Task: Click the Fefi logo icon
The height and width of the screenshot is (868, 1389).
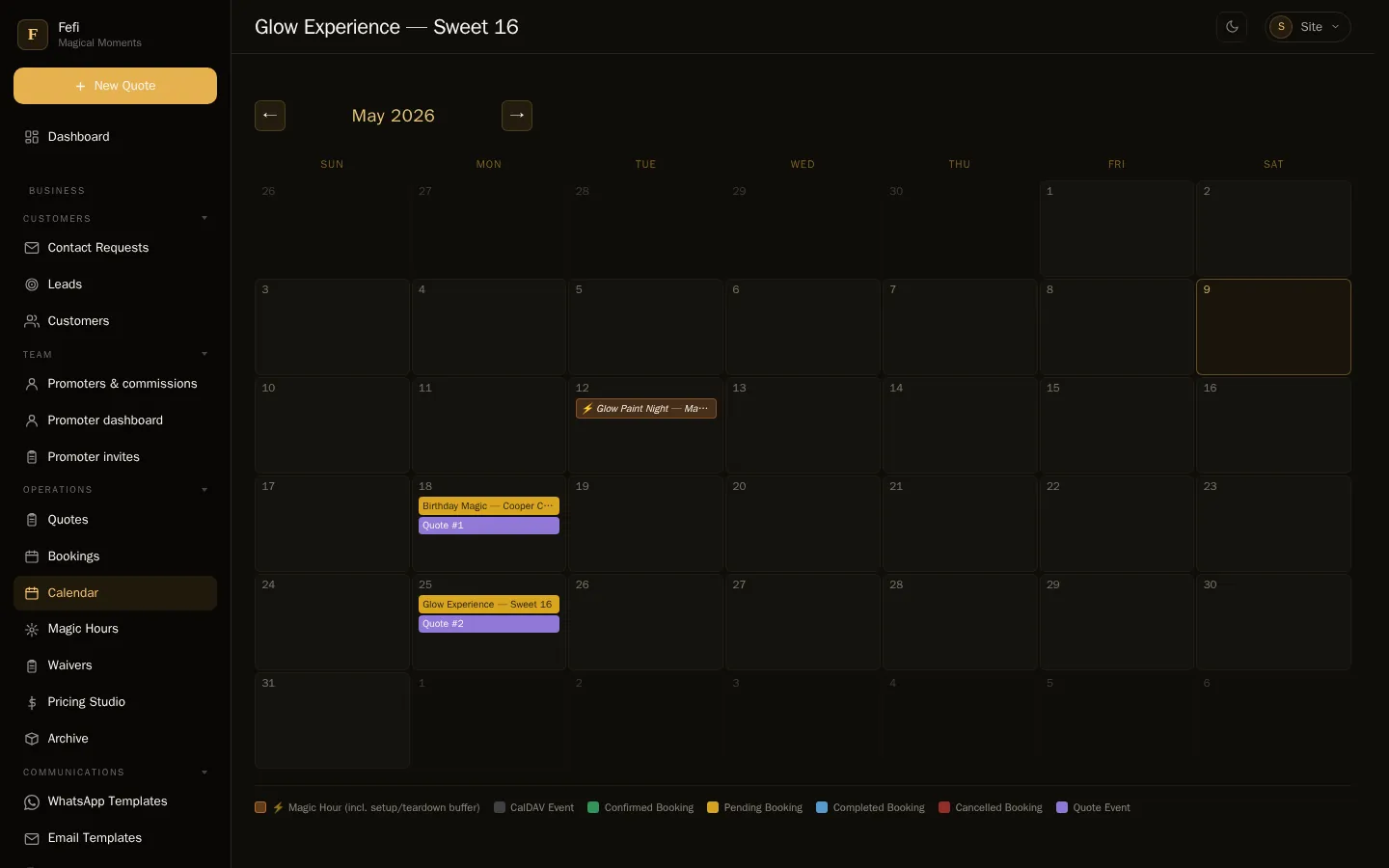Action: (33, 35)
